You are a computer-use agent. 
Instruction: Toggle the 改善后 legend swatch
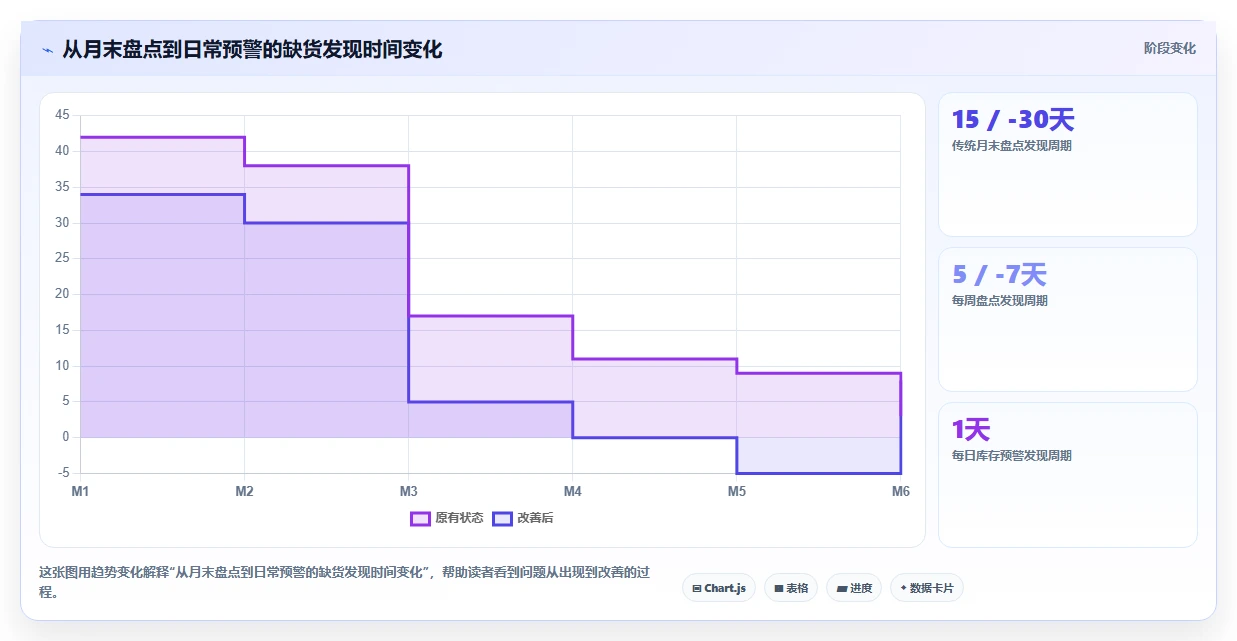(502, 518)
